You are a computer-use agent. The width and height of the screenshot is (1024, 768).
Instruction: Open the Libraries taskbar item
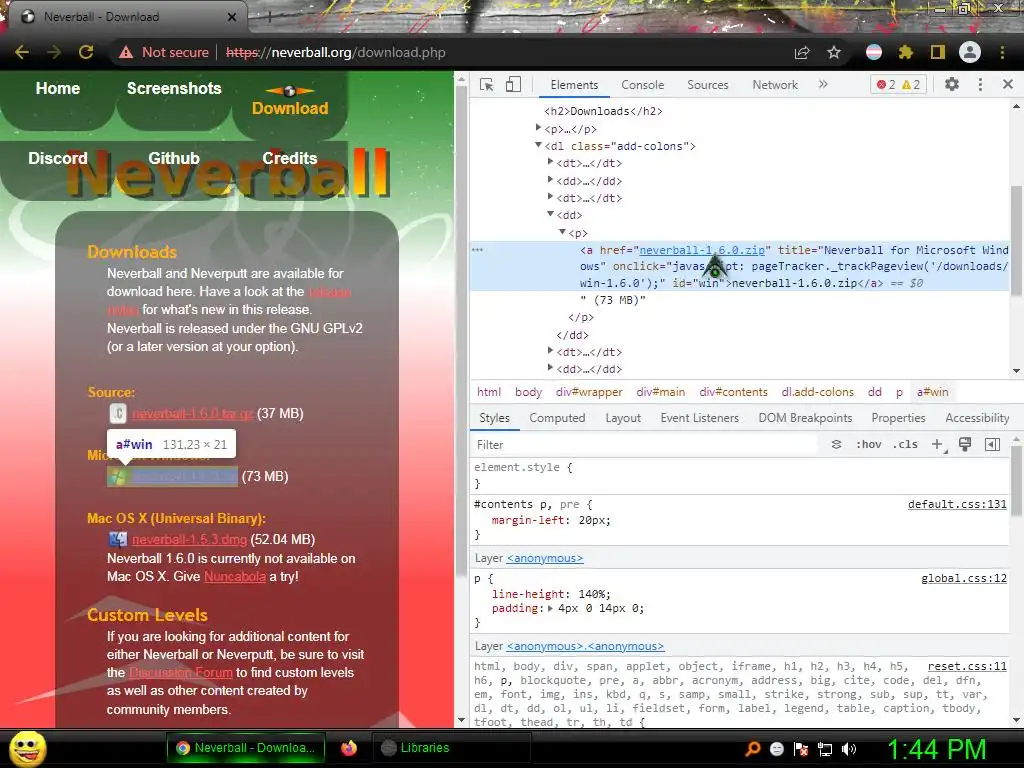[451, 748]
